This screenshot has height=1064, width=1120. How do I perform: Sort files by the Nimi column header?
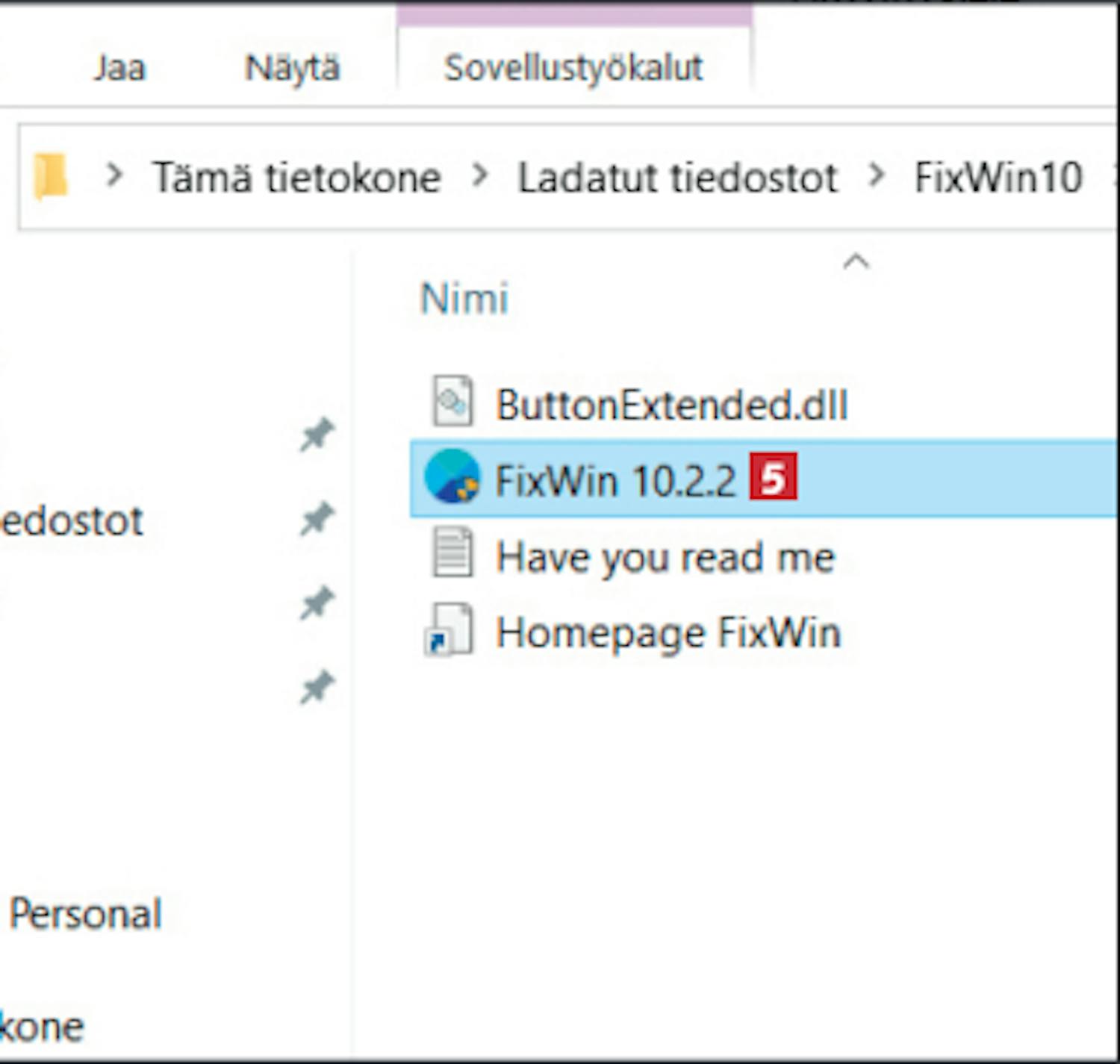pos(464,299)
